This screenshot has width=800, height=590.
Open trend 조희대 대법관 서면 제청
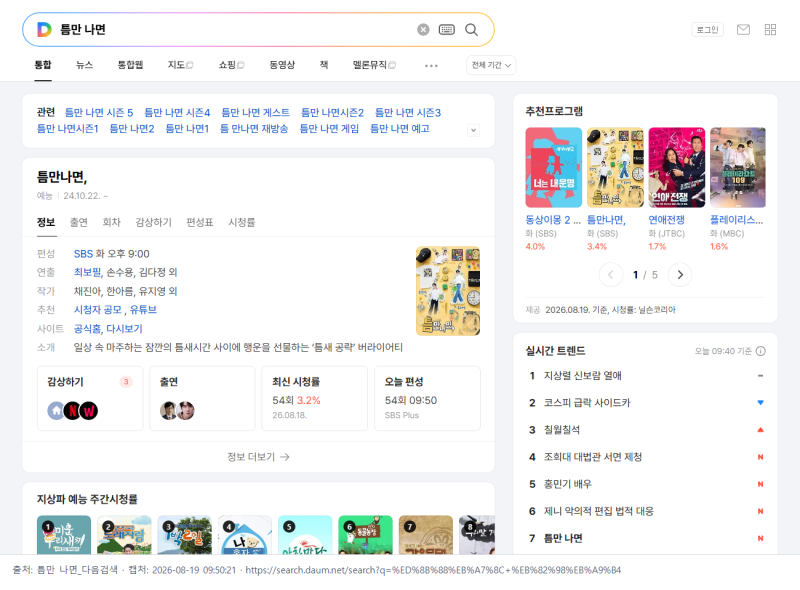click(x=593, y=457)
